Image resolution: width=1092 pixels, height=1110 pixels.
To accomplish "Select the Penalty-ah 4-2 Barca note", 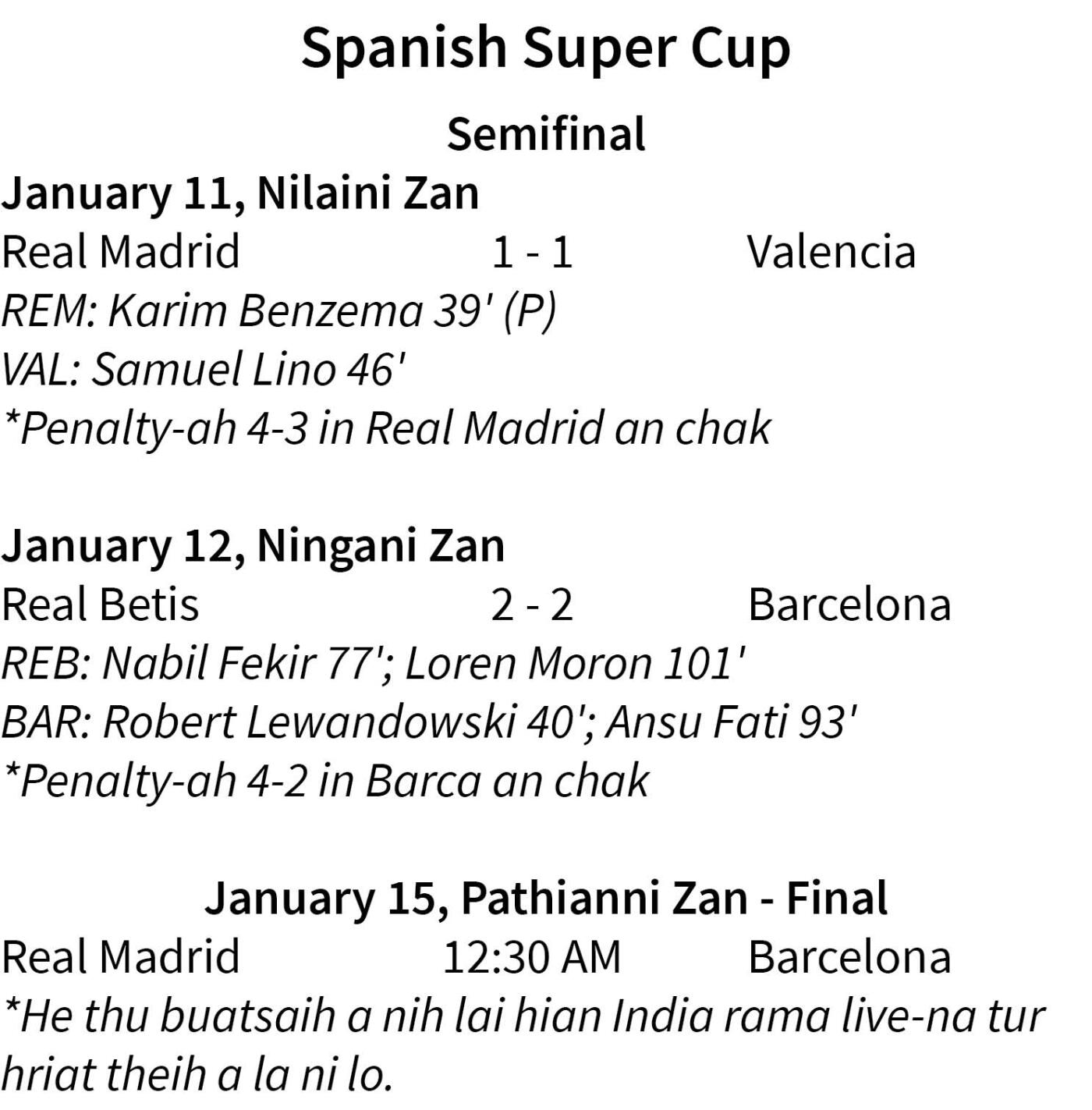I will (326, 781).
